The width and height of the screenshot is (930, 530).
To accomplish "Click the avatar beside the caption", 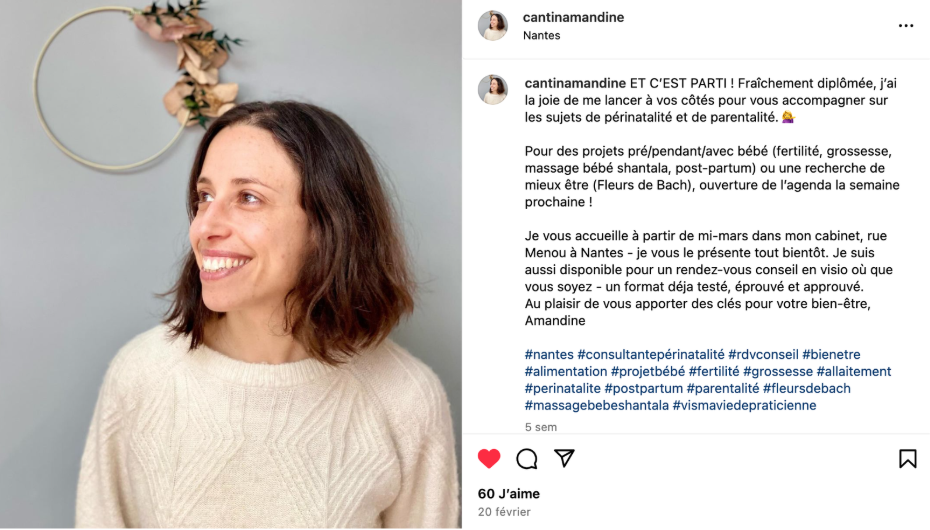I will click(493, 90).
